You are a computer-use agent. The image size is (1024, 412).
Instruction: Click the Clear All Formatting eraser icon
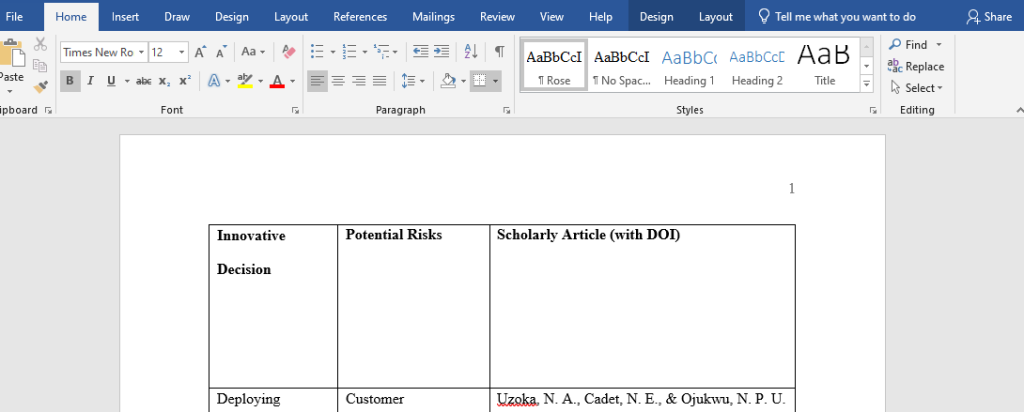(288, 52)
